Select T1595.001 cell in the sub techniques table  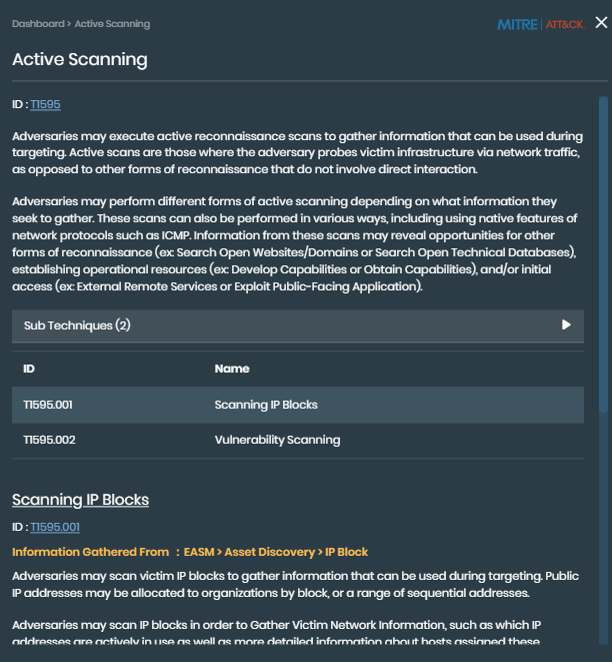[48, 405]
